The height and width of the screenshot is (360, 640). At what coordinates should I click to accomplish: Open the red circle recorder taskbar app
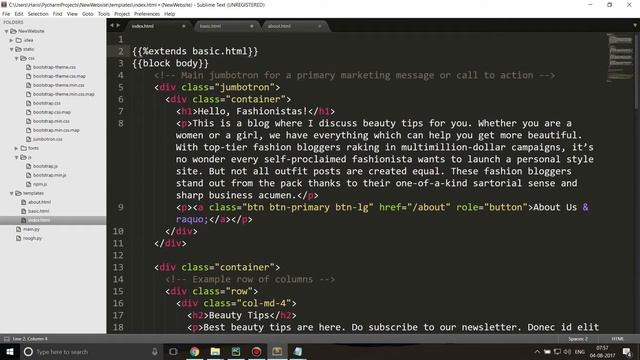256,352
